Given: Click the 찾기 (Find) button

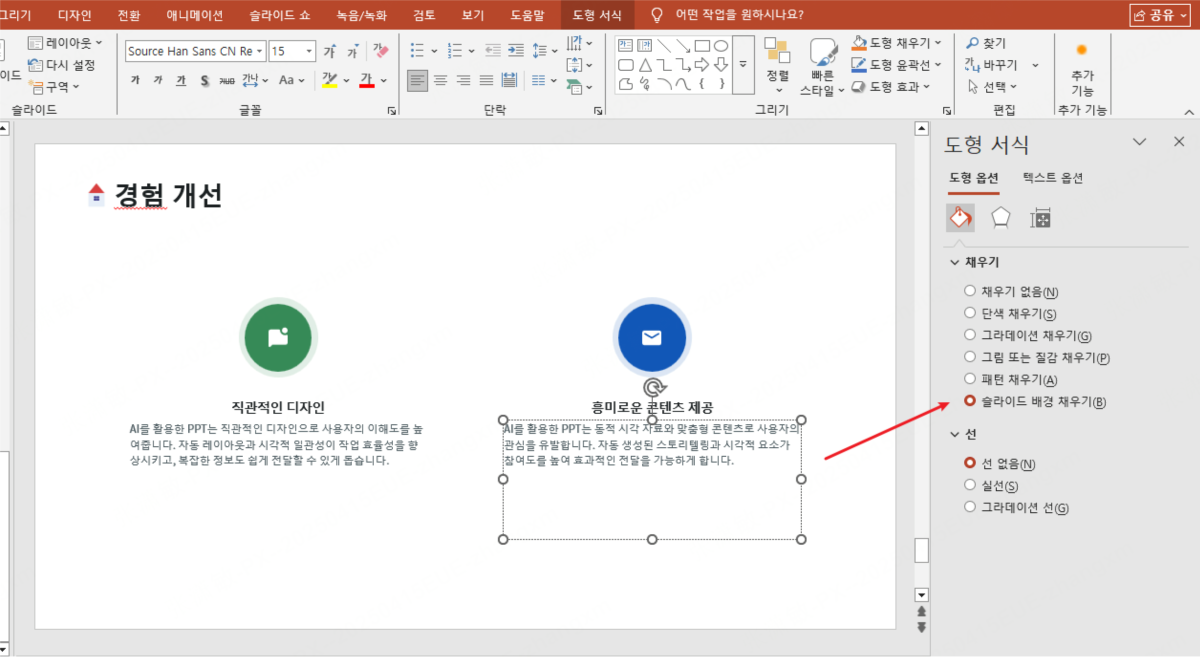Looking at the screenshot, I should click(x=985, y=43).
